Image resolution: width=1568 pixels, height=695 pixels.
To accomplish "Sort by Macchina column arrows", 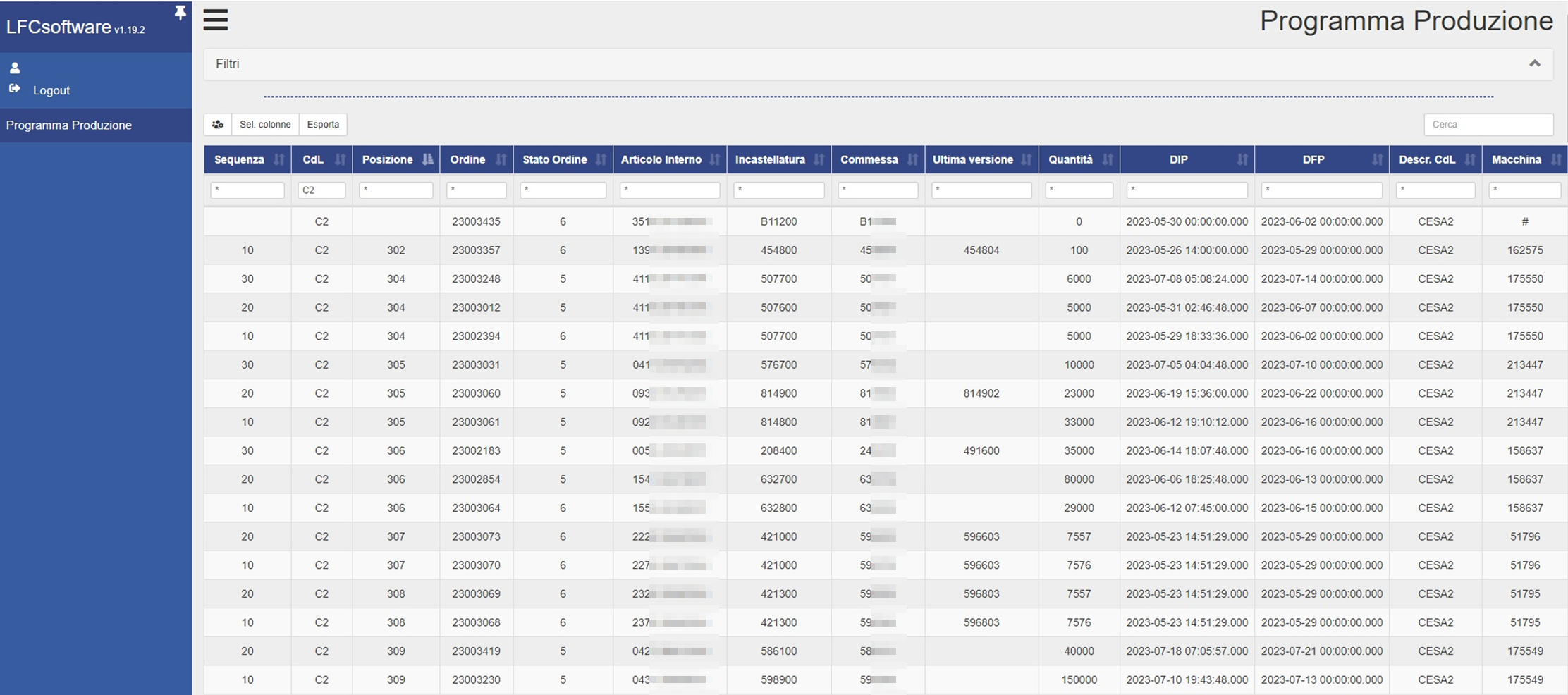I will [1556, 160].
